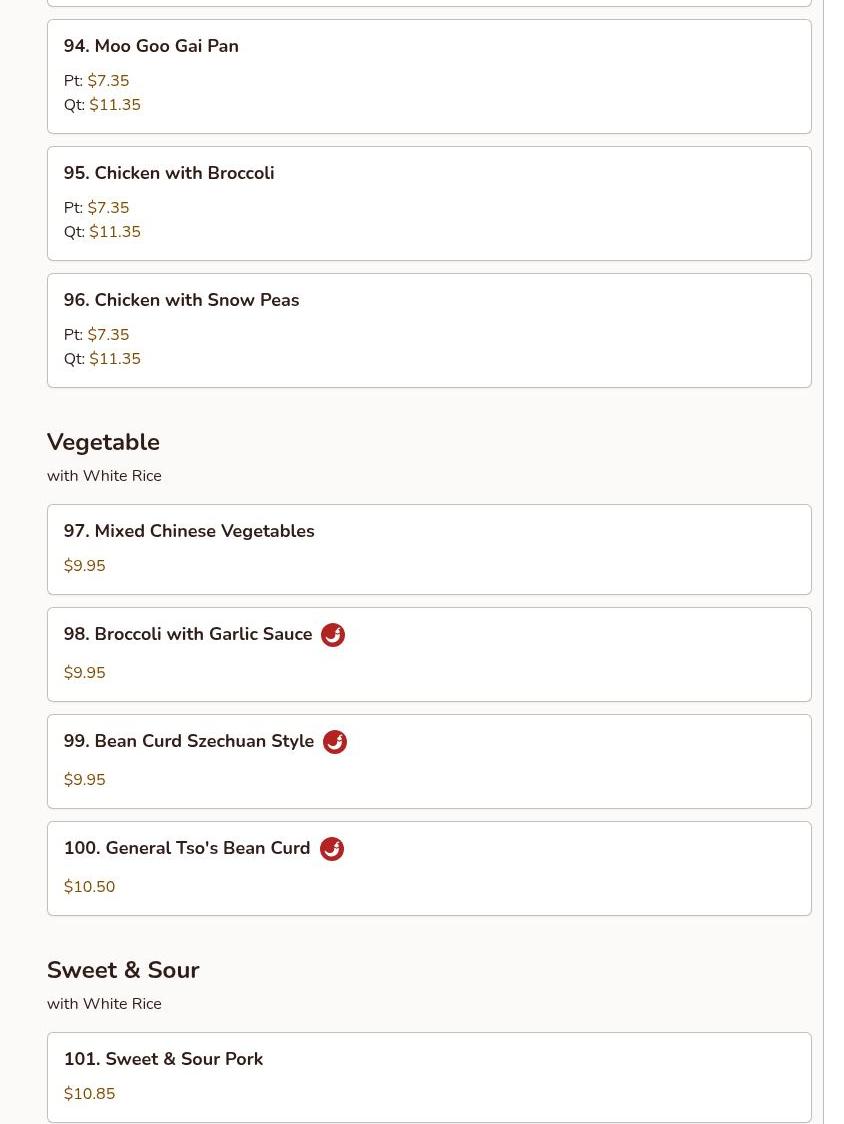Click Qt price $11.35 of Chicken with Broccoli
Screen dimensions: 844x1124
click(115, 232)
